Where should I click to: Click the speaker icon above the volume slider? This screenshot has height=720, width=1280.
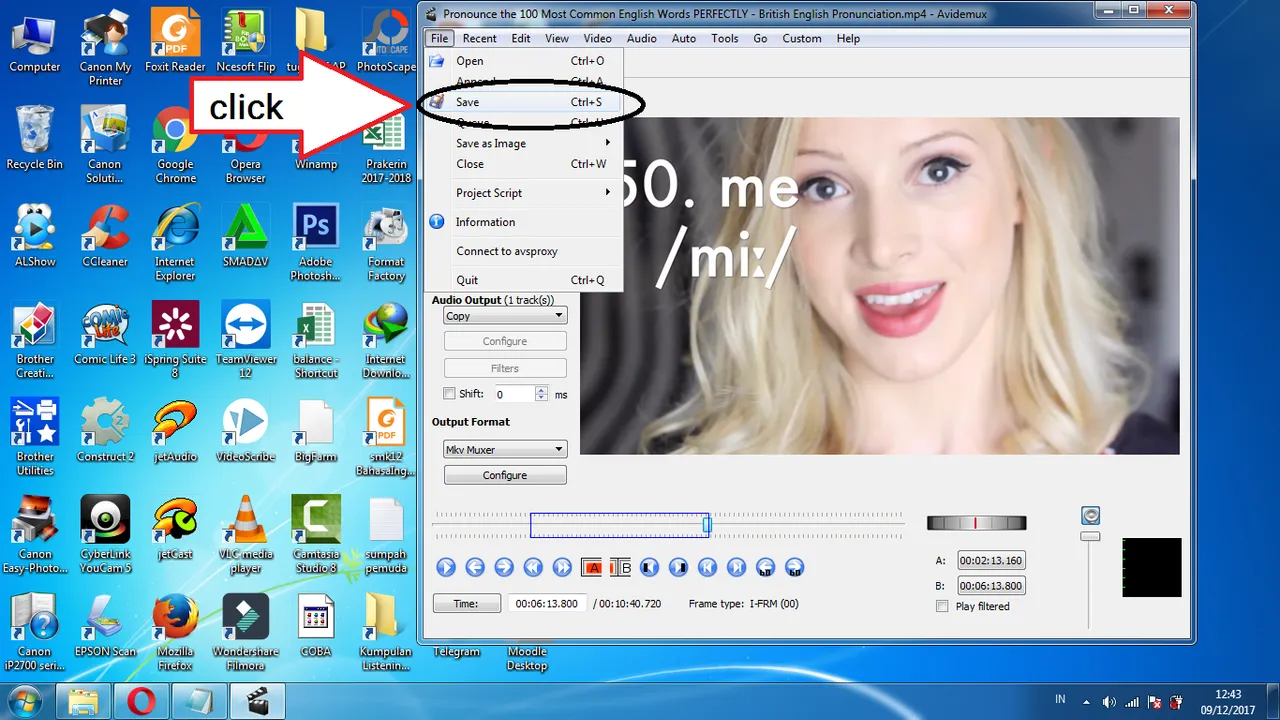pyautogui.click(x=1091, y=516)
